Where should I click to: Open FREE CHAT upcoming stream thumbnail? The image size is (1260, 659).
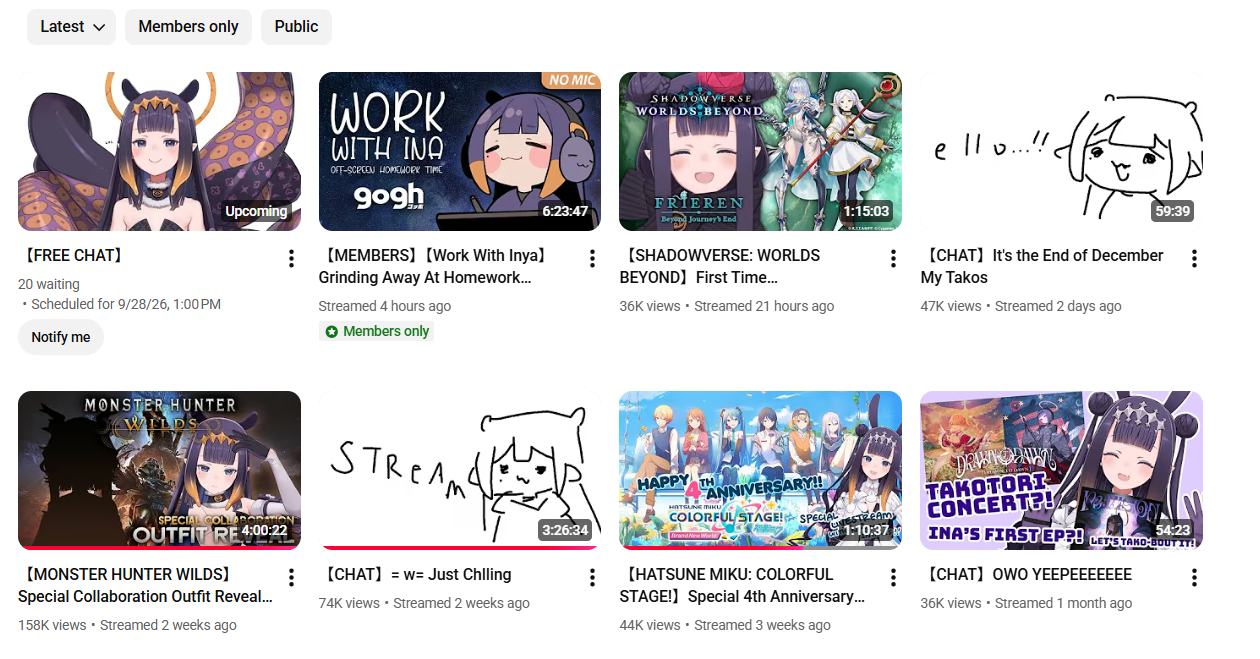point(159,151)
